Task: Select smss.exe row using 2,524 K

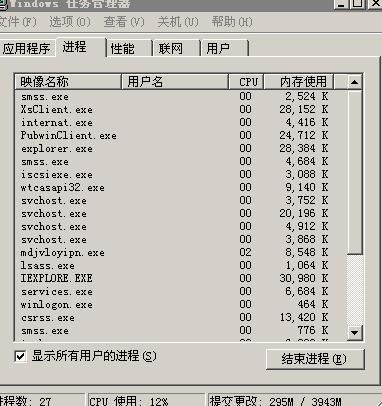Action: coord(180,97)
